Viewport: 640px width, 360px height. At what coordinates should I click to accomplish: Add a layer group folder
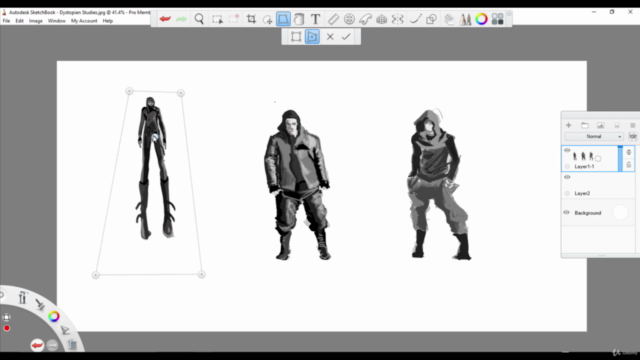point(584,125)
